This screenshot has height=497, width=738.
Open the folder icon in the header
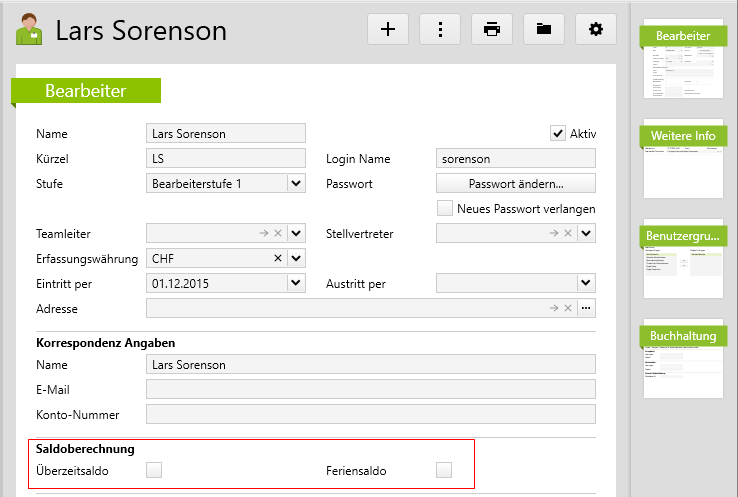click(544, 29)
